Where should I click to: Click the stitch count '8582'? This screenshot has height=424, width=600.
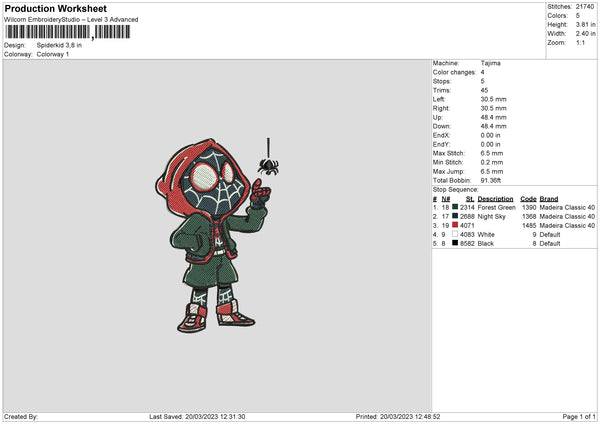[x=467, y=244]
